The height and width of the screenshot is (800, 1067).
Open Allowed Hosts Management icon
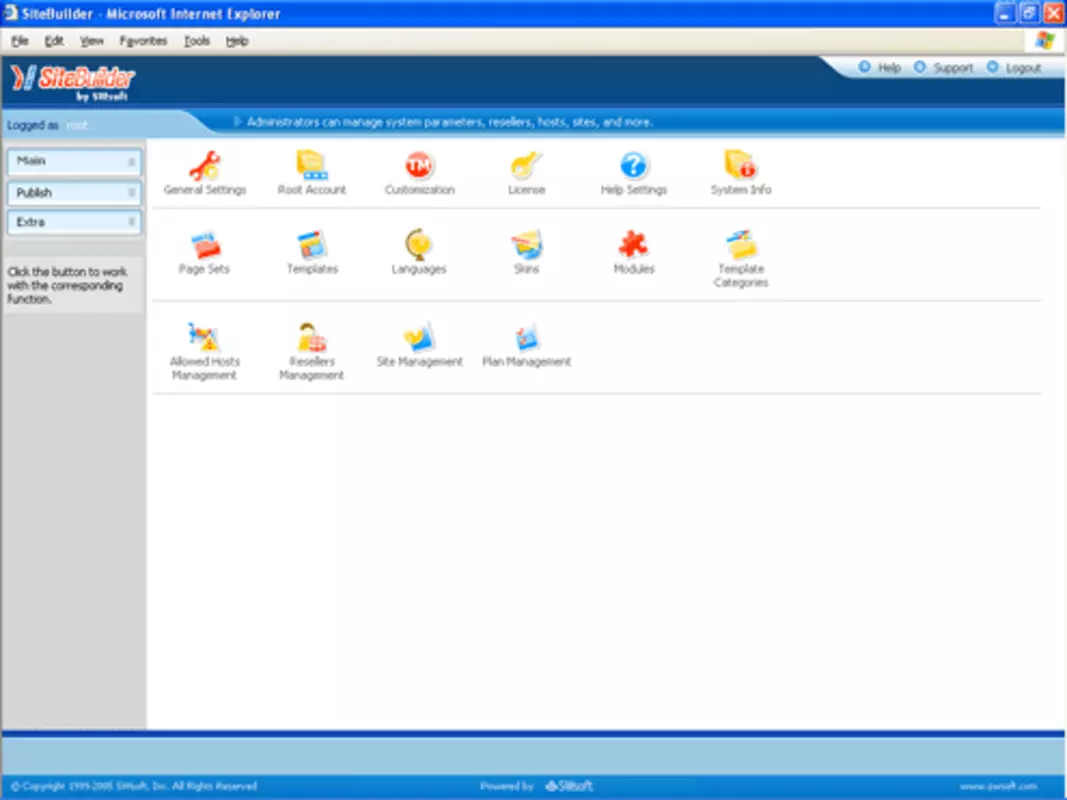point(204,337)
